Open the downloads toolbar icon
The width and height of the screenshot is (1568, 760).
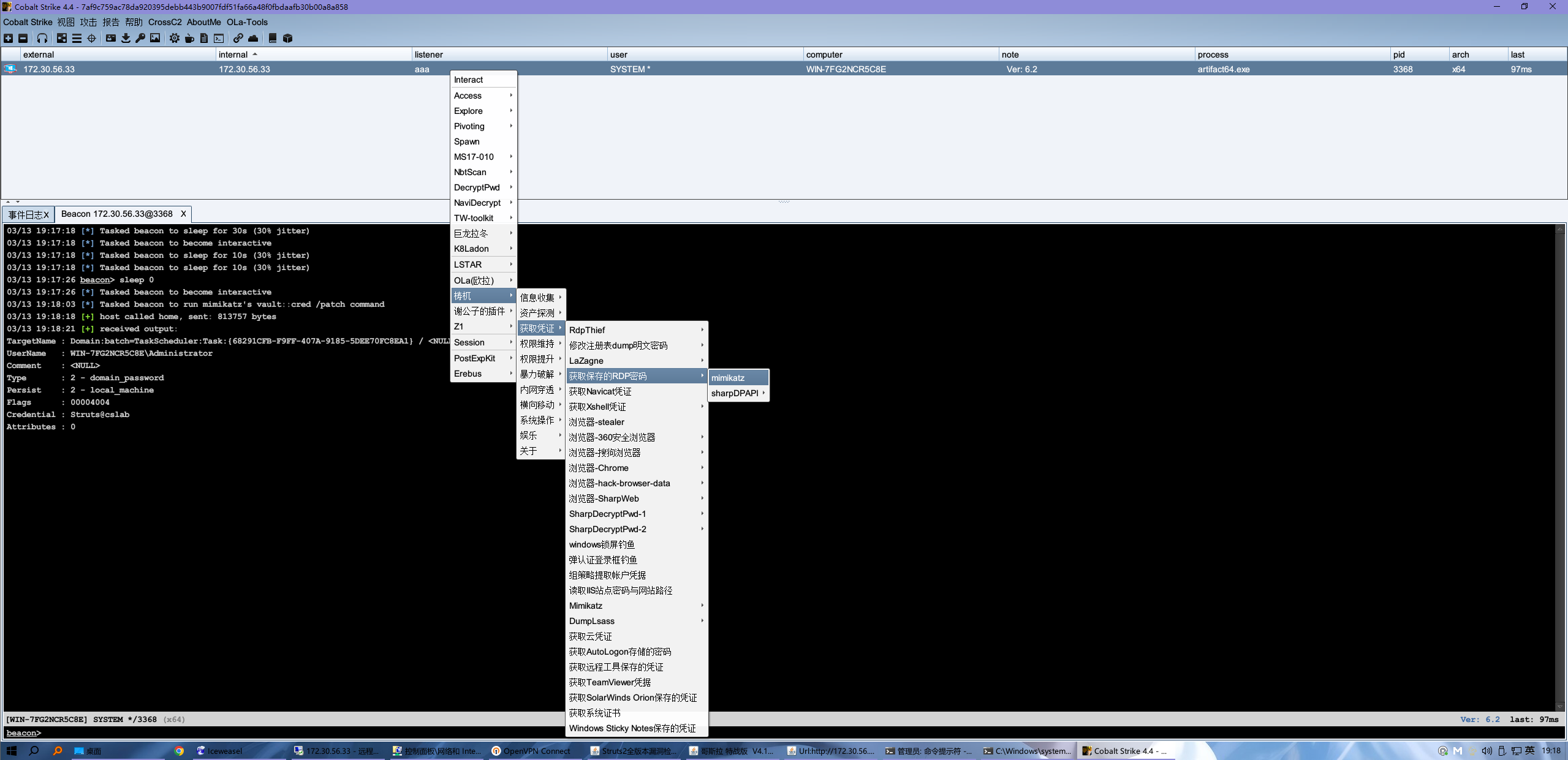click(x=126, y=38)
